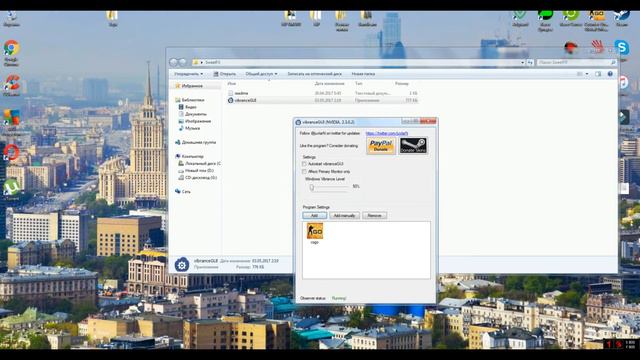Open the view options dropdown arrow
Screen dimensions: 640x360
[x=587, y=74]
